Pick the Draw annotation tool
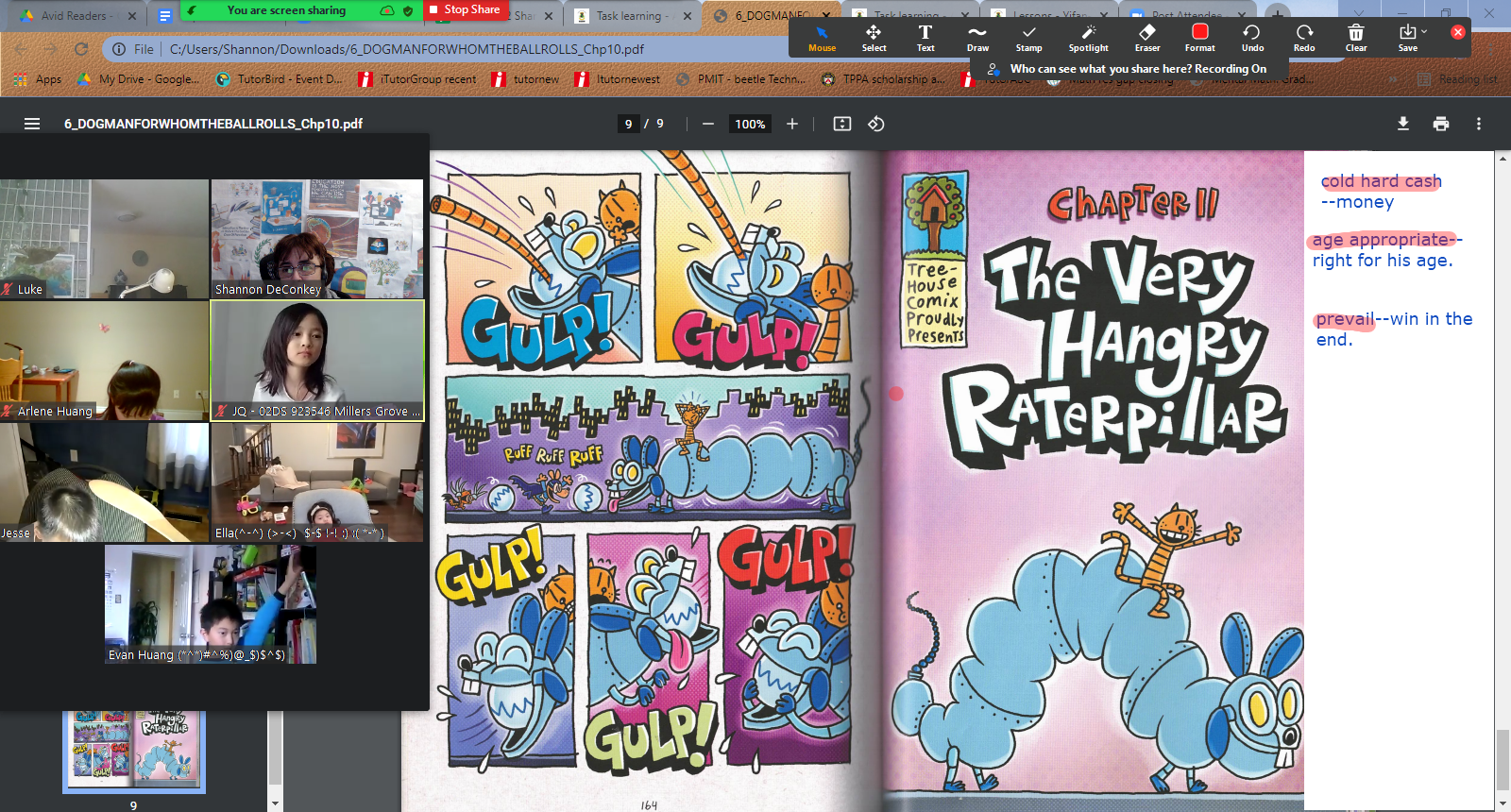Viewport: 1511px width, 812px height. 977,38
